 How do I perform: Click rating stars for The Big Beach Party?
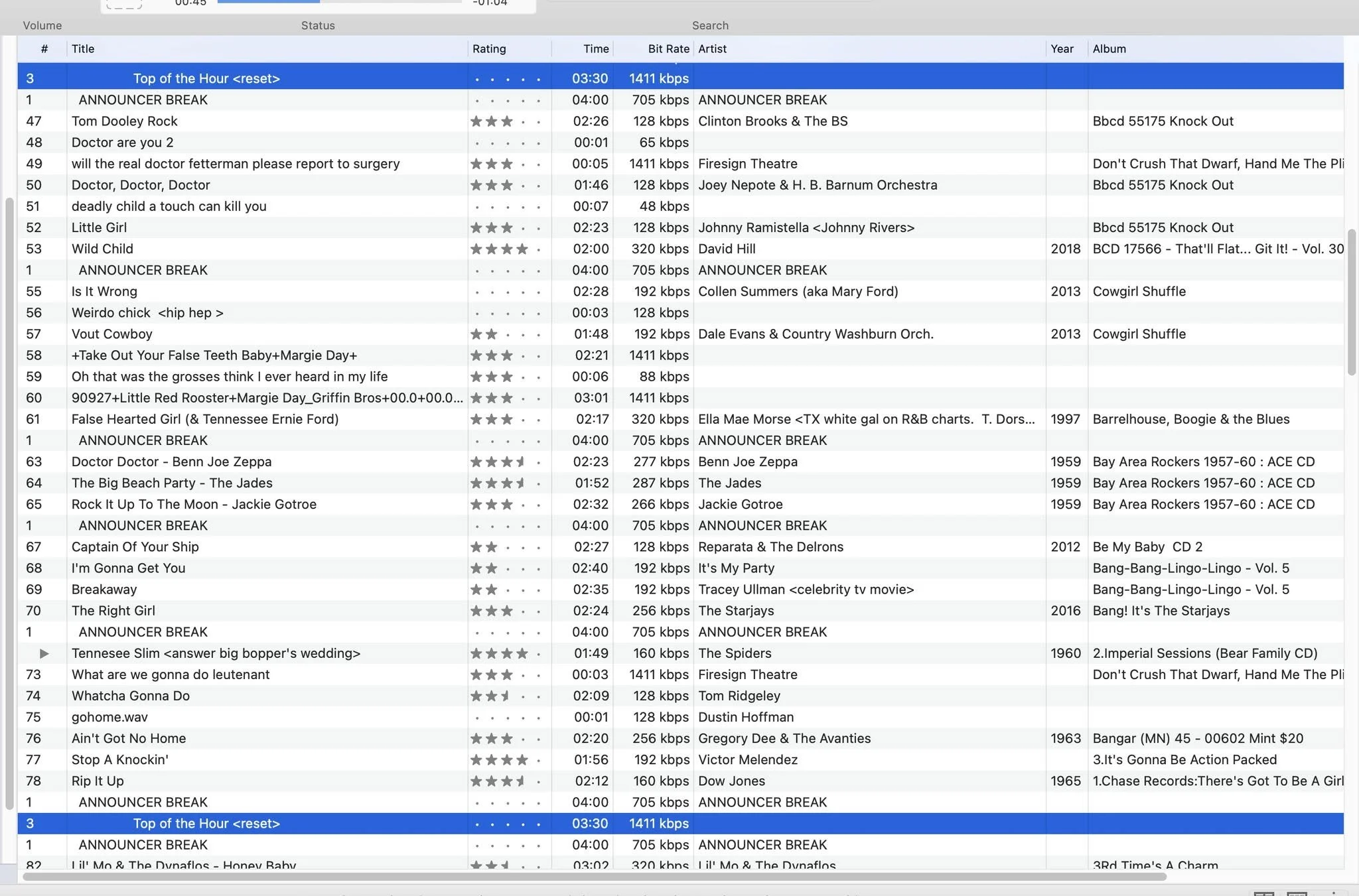tap(507, 483)
